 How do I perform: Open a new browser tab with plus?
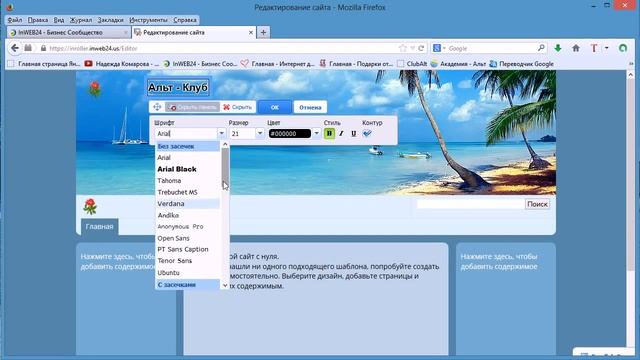tap(263, 32)
